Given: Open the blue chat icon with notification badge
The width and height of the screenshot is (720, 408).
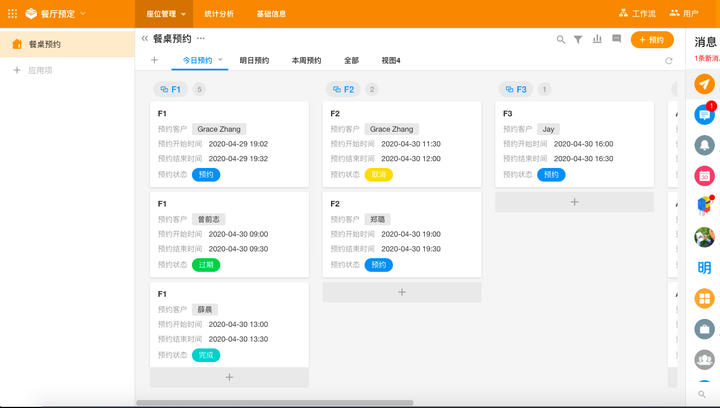Looking at the screenshot, I should [704, 114].
